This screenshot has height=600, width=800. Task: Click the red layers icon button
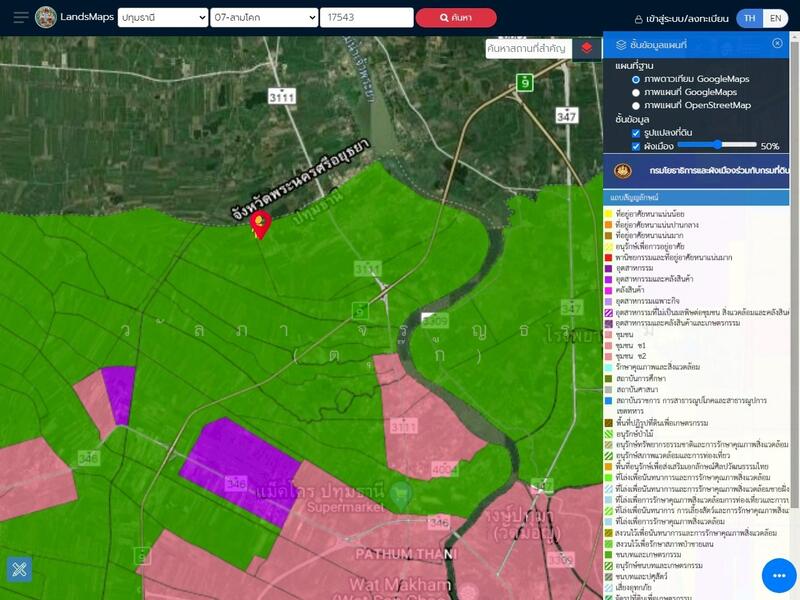[586, 47]
